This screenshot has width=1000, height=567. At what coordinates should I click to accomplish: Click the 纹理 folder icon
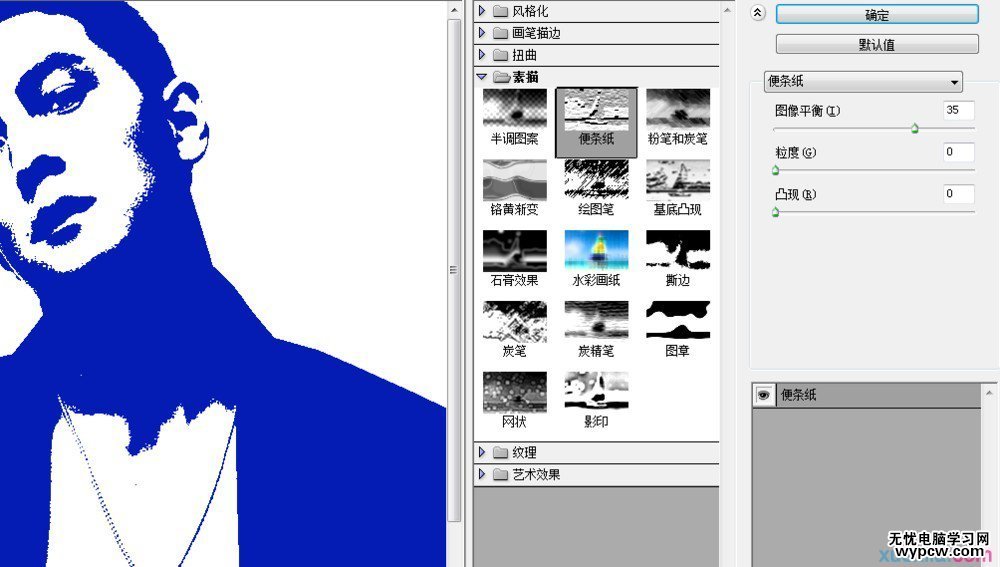[501, 453]
